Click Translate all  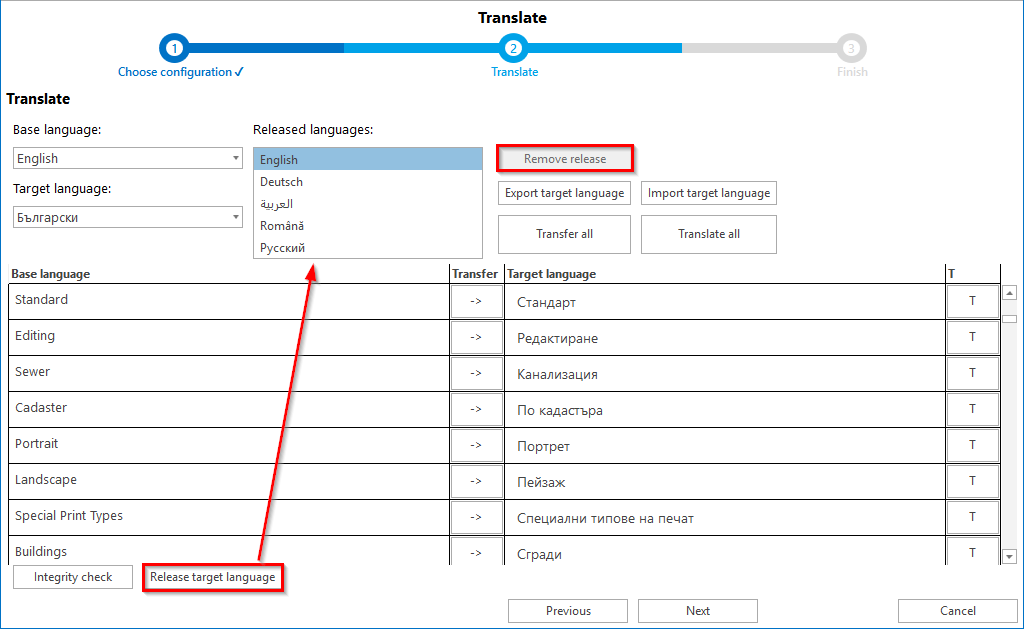(x=708, y=234)
